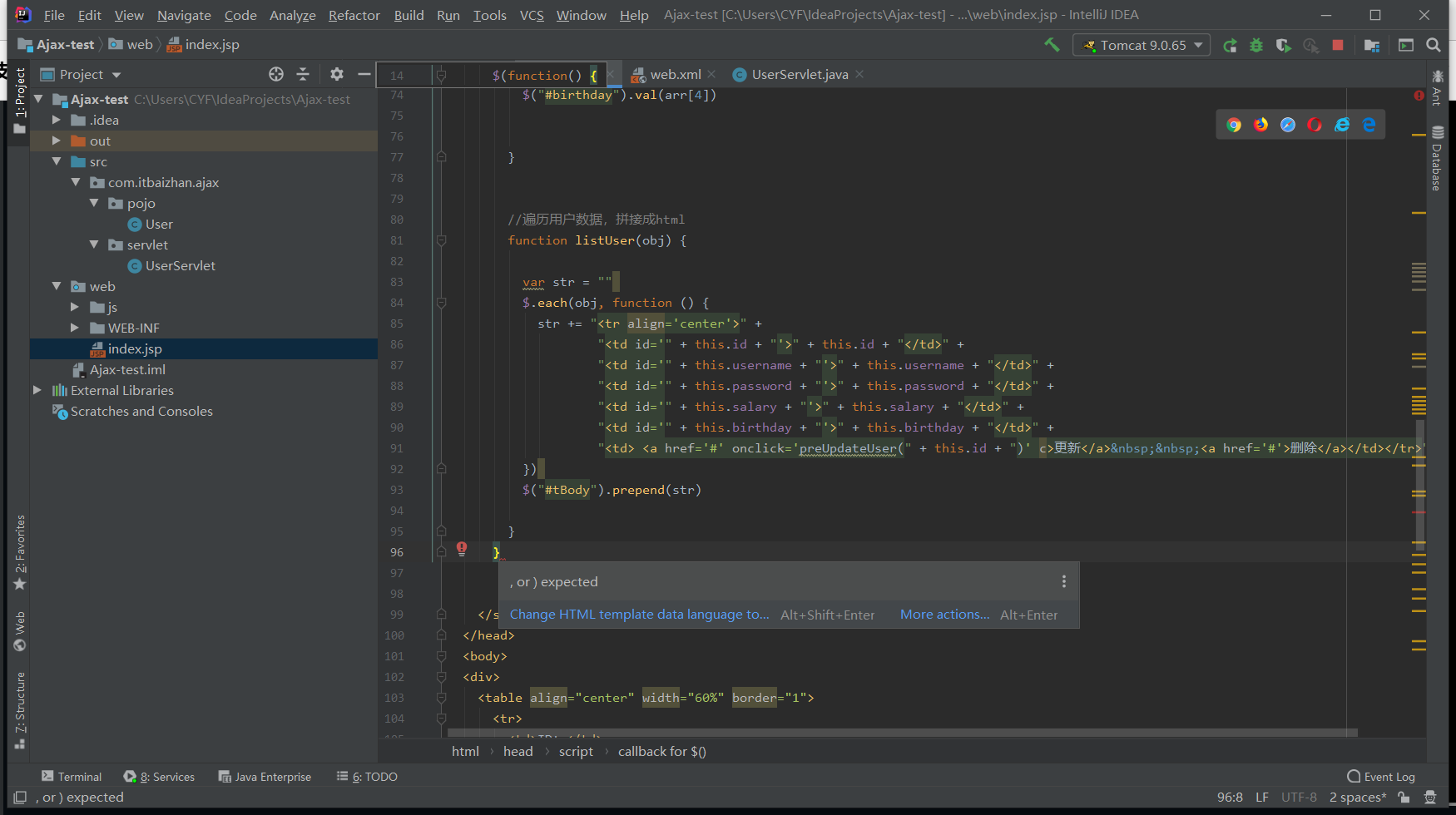Collapse the pojo package
This screenshot has height=815, width=1456.
(94, 203)
